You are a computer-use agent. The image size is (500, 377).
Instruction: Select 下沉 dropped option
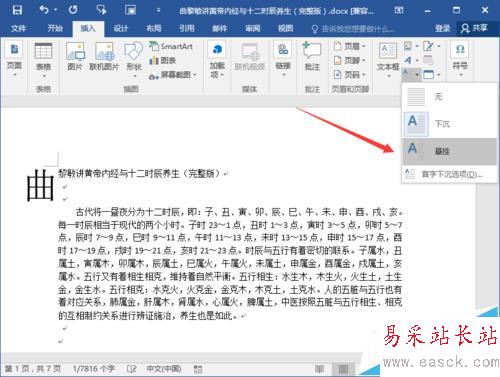click(x=450, y=124)
